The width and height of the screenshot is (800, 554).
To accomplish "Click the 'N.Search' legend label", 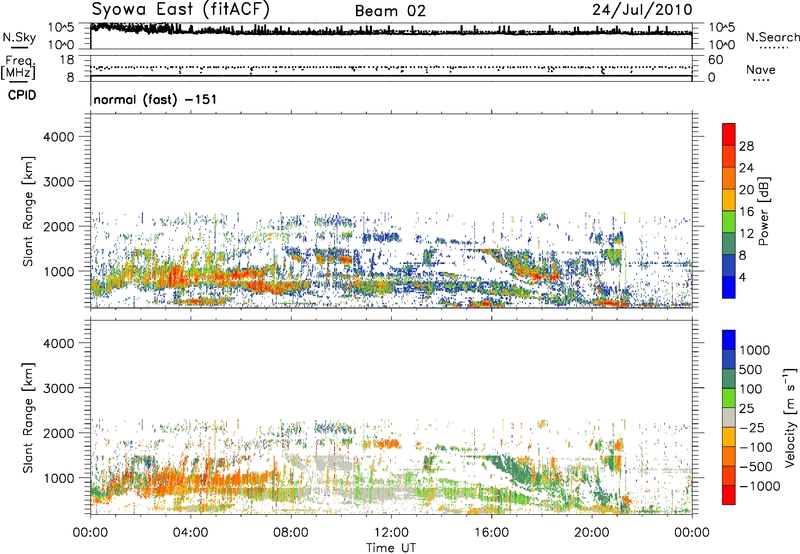I will coord(772,37).
